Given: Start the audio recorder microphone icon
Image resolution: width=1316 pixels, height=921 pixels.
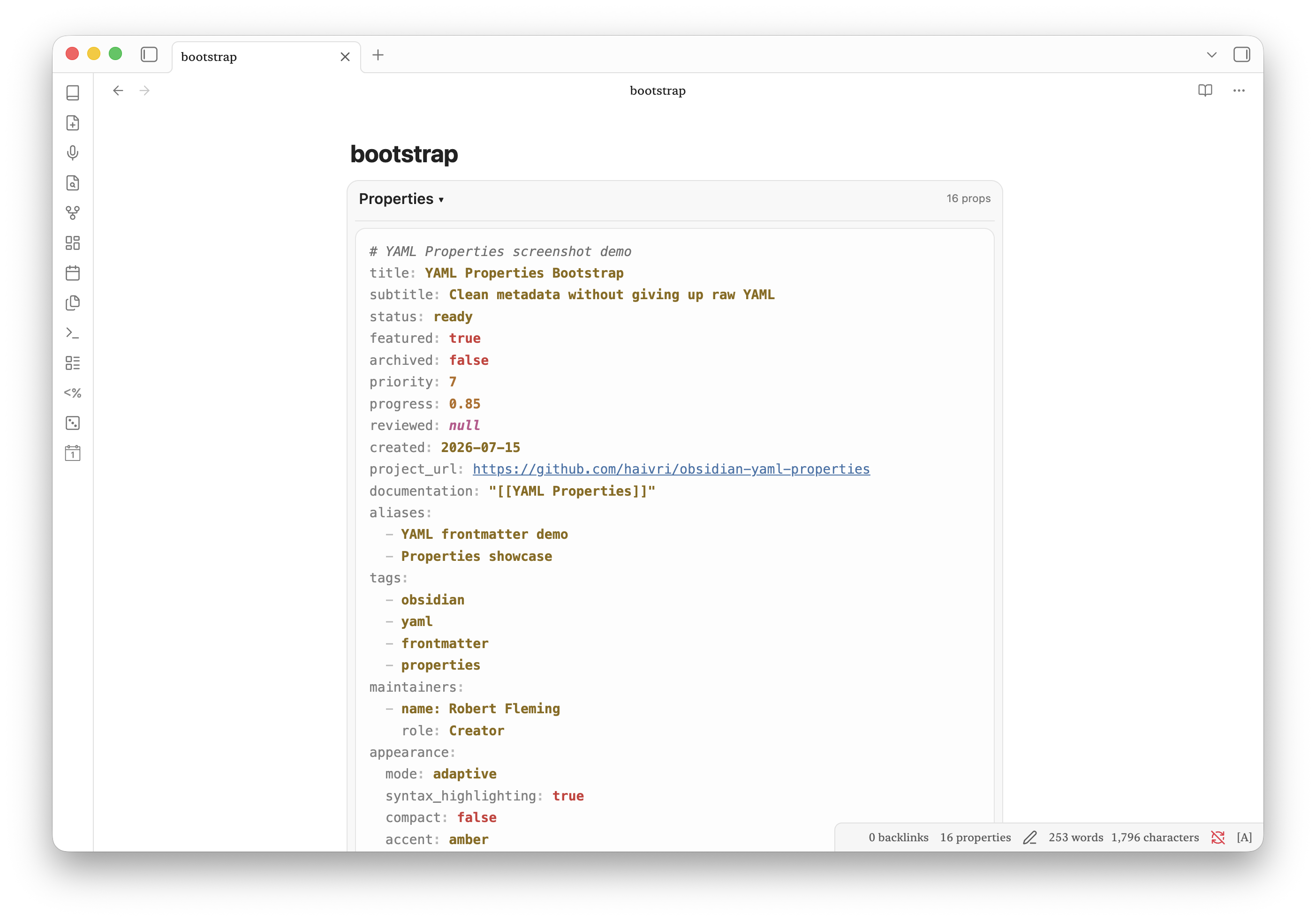Looking at the screenshot, I should point(73,152).
